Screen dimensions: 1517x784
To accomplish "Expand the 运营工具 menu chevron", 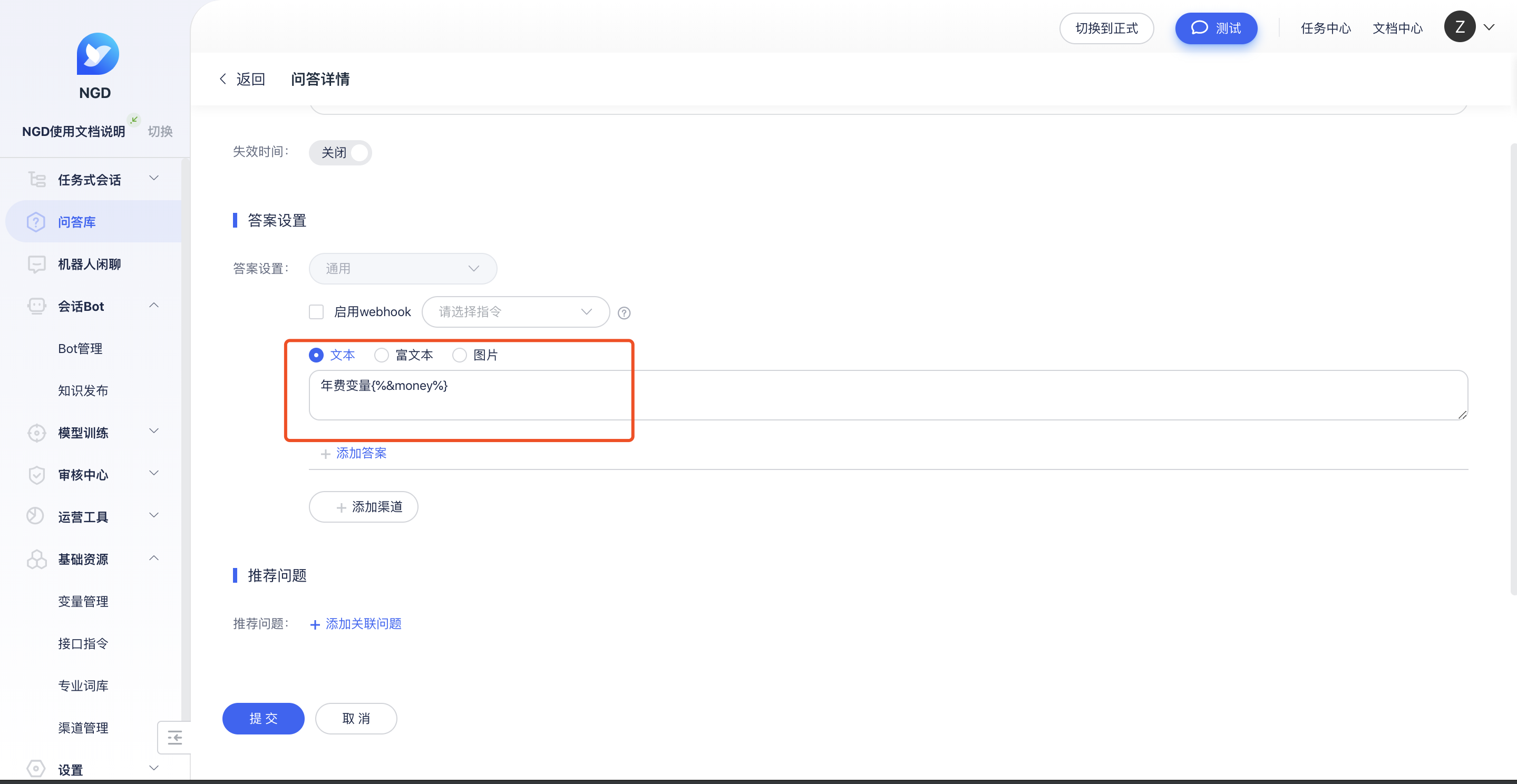I will (x=154, y=515).
